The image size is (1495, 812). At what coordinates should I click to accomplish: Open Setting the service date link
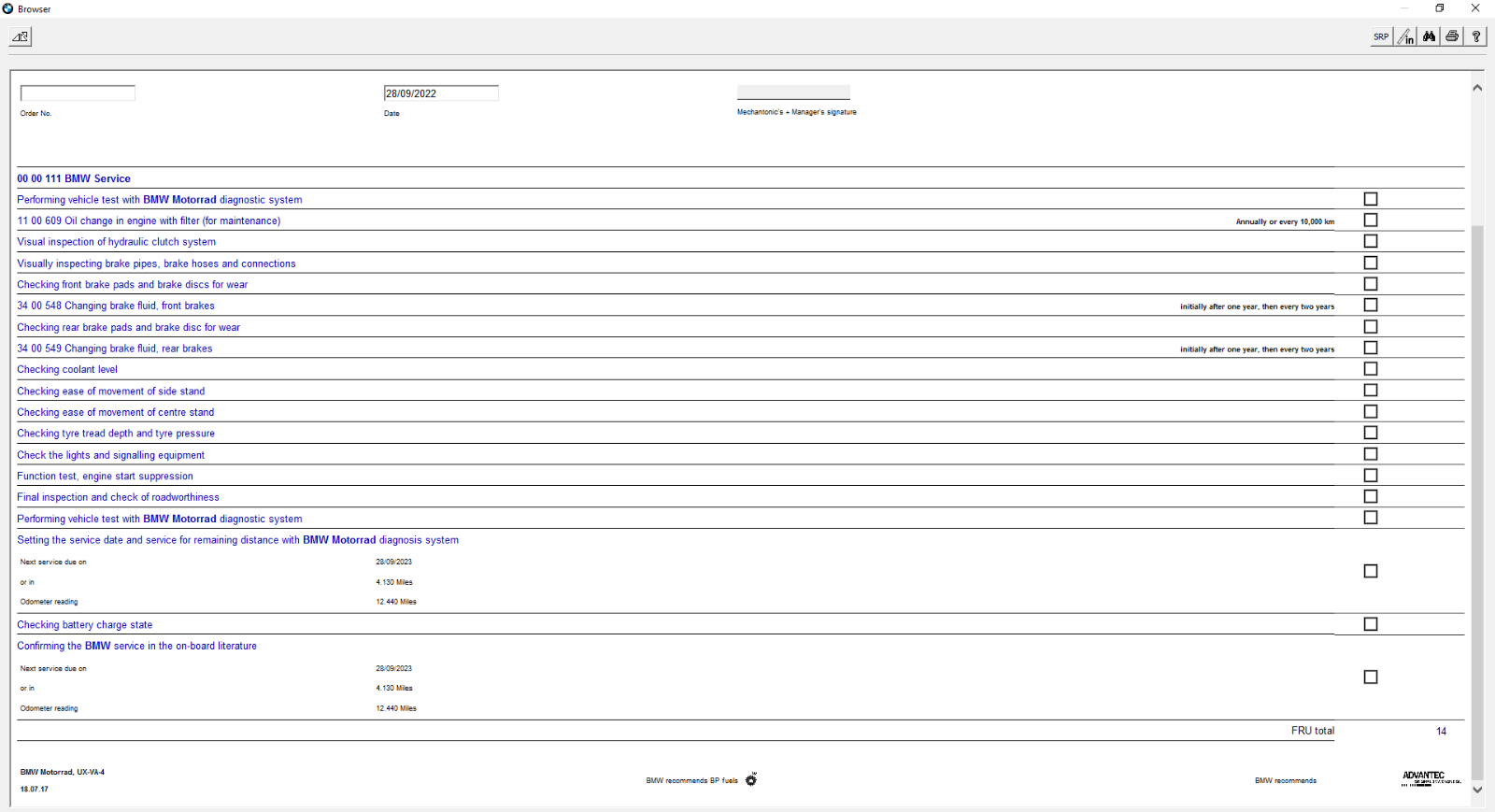(x=238, y=540)
